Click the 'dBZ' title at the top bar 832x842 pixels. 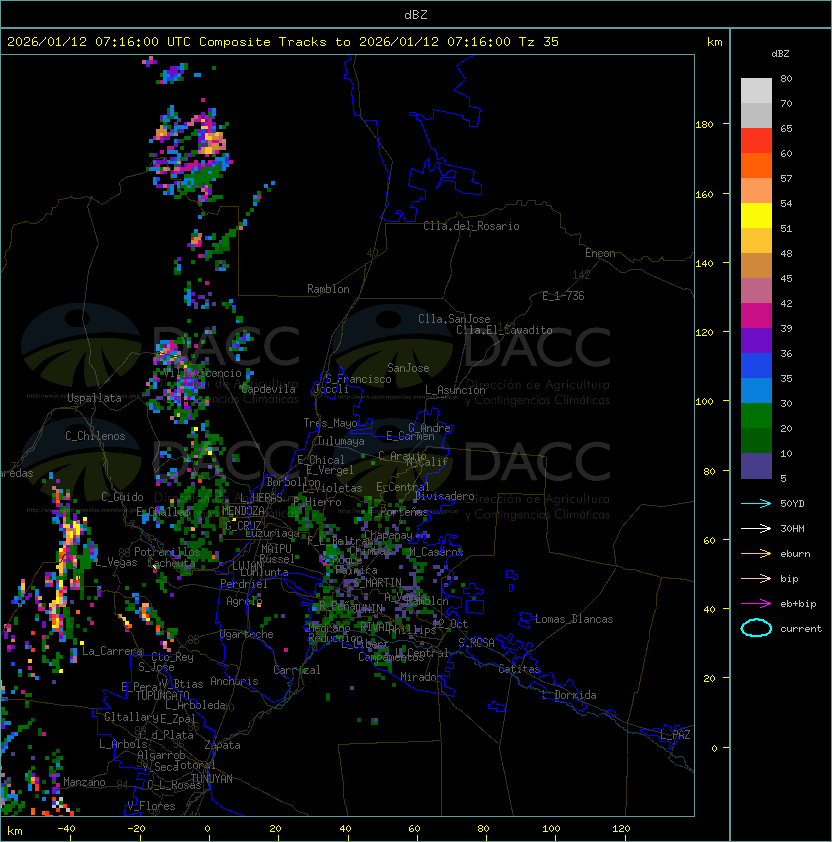coord(416,15)
